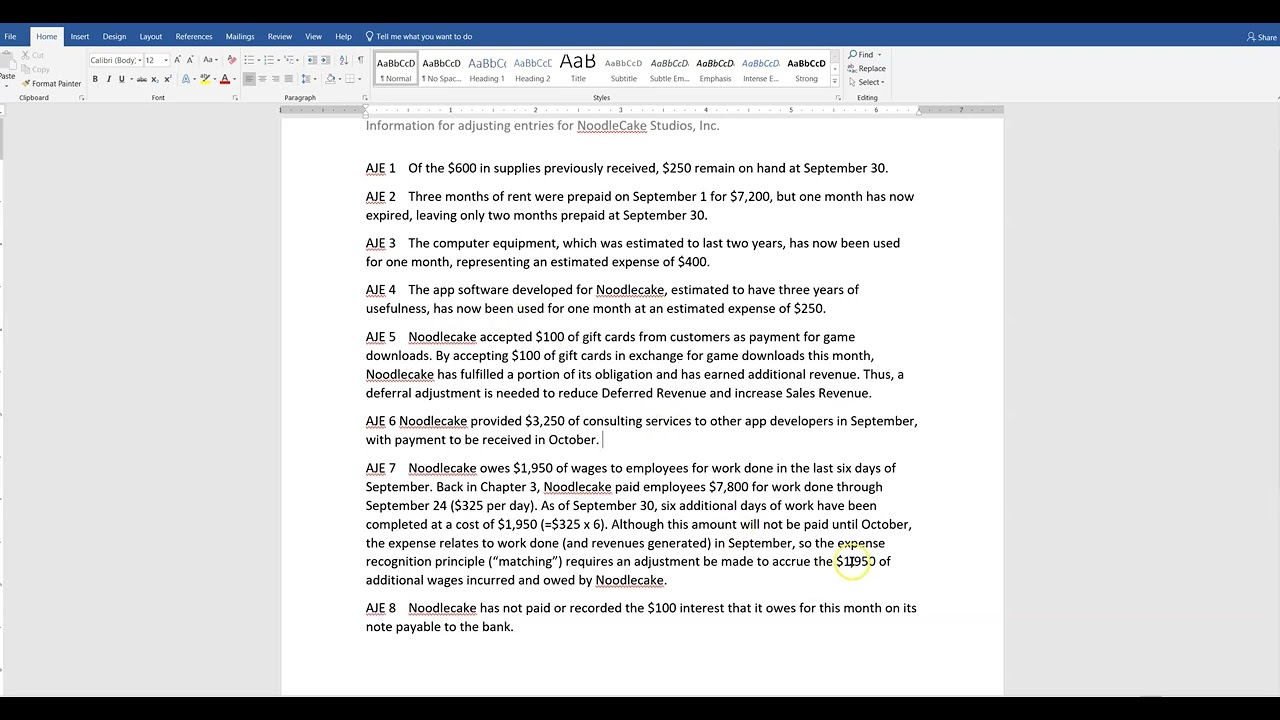Copy the selection
The width and height of the screenshot is (1280, 720).
35,69
